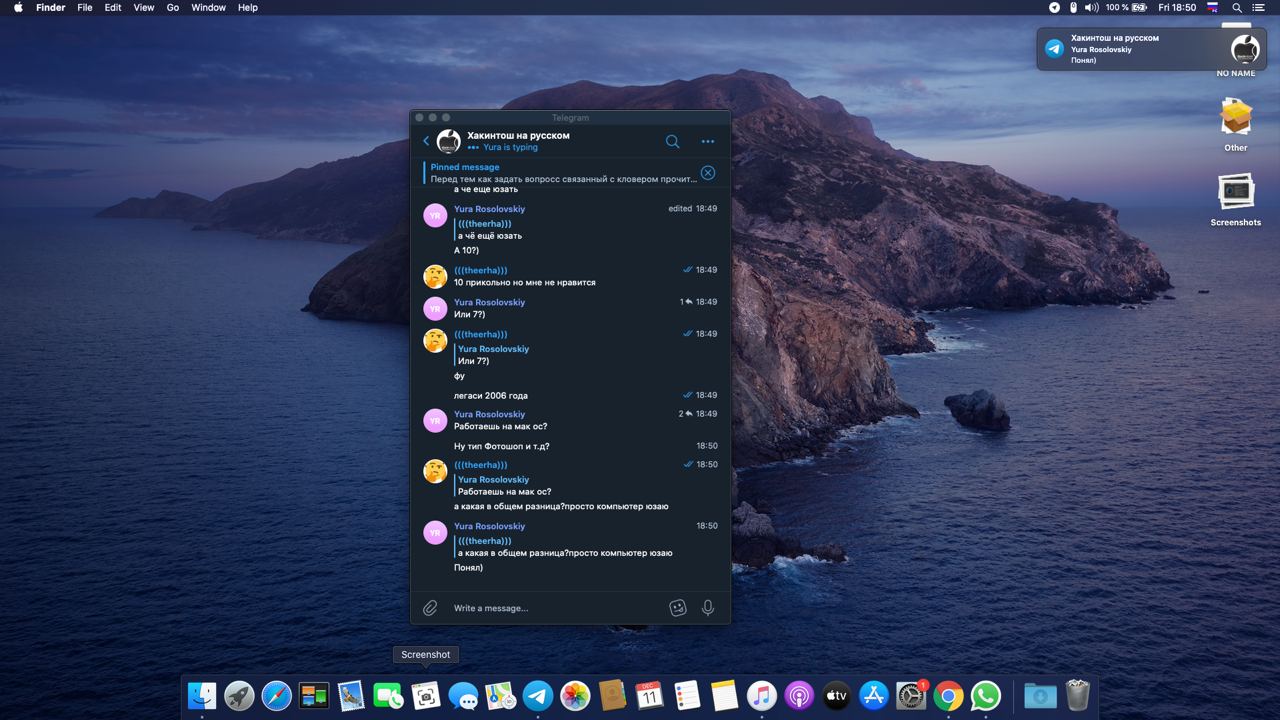Open System Preferences from the Dock
This screenshot has height=720, width=1280.
pyautogui.click(x=911, y=695)
